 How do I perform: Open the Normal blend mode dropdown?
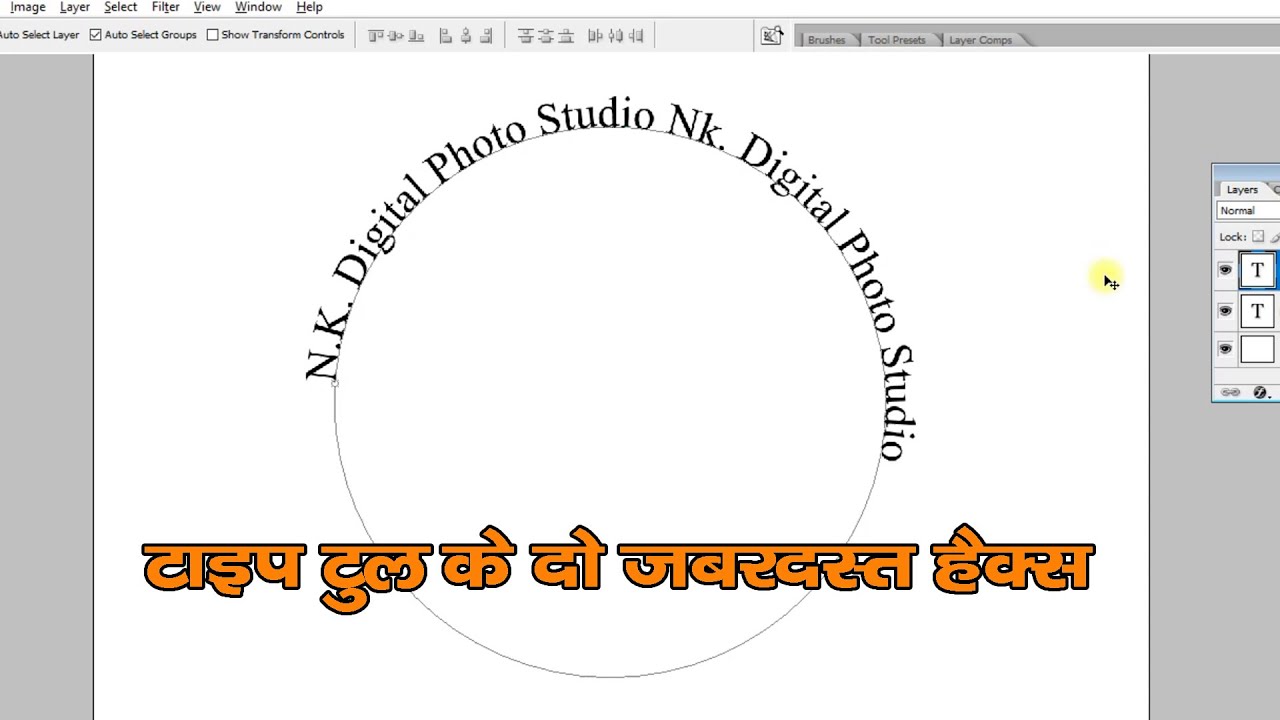click(1248, 211)
